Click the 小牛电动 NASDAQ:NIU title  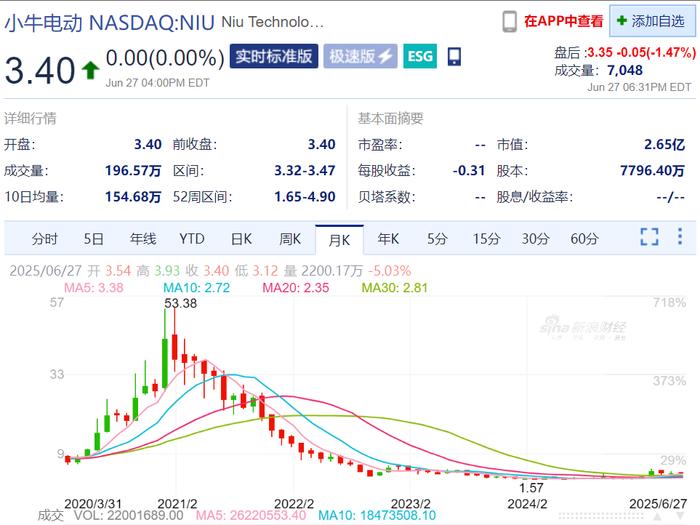tap(110, 22)
